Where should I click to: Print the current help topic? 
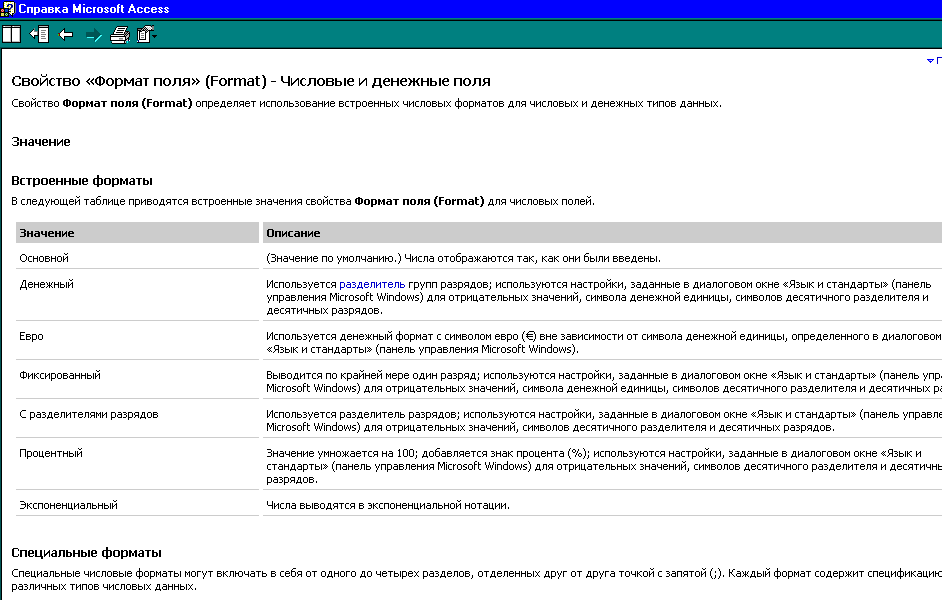click(120, 35)
